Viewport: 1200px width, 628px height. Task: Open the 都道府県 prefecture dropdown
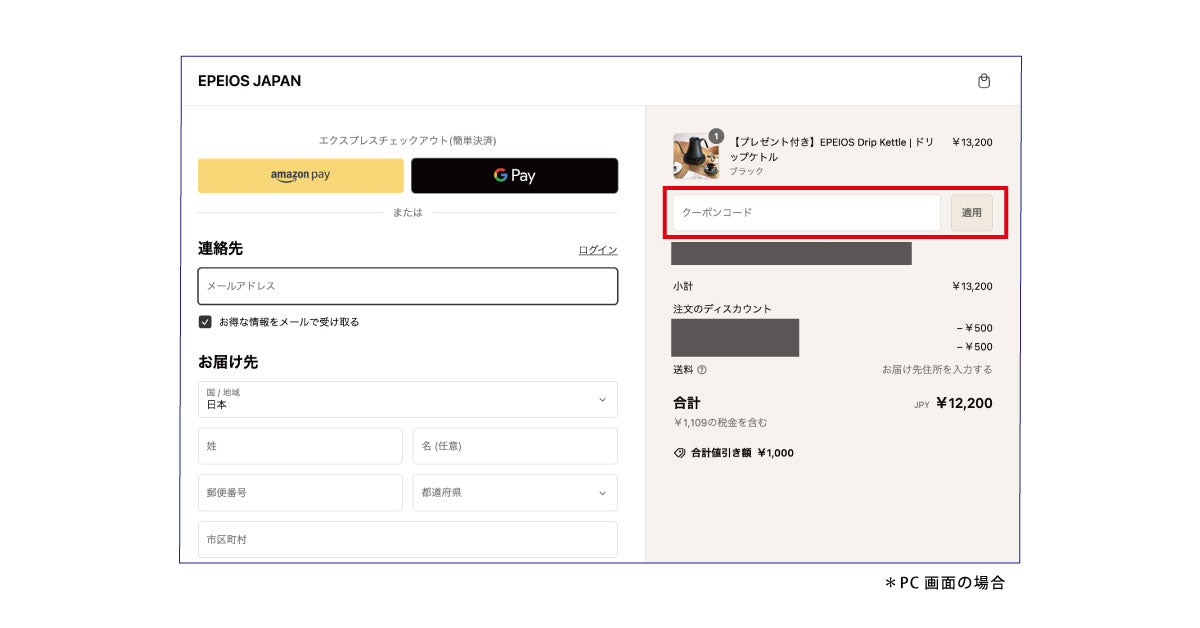tap(514, 493)
